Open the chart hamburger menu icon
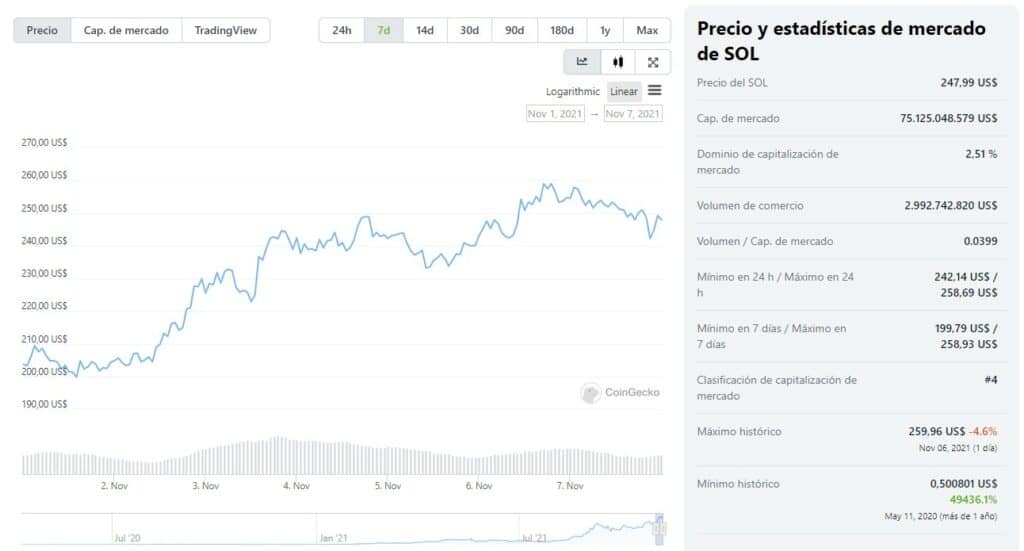 coord(654,90)
